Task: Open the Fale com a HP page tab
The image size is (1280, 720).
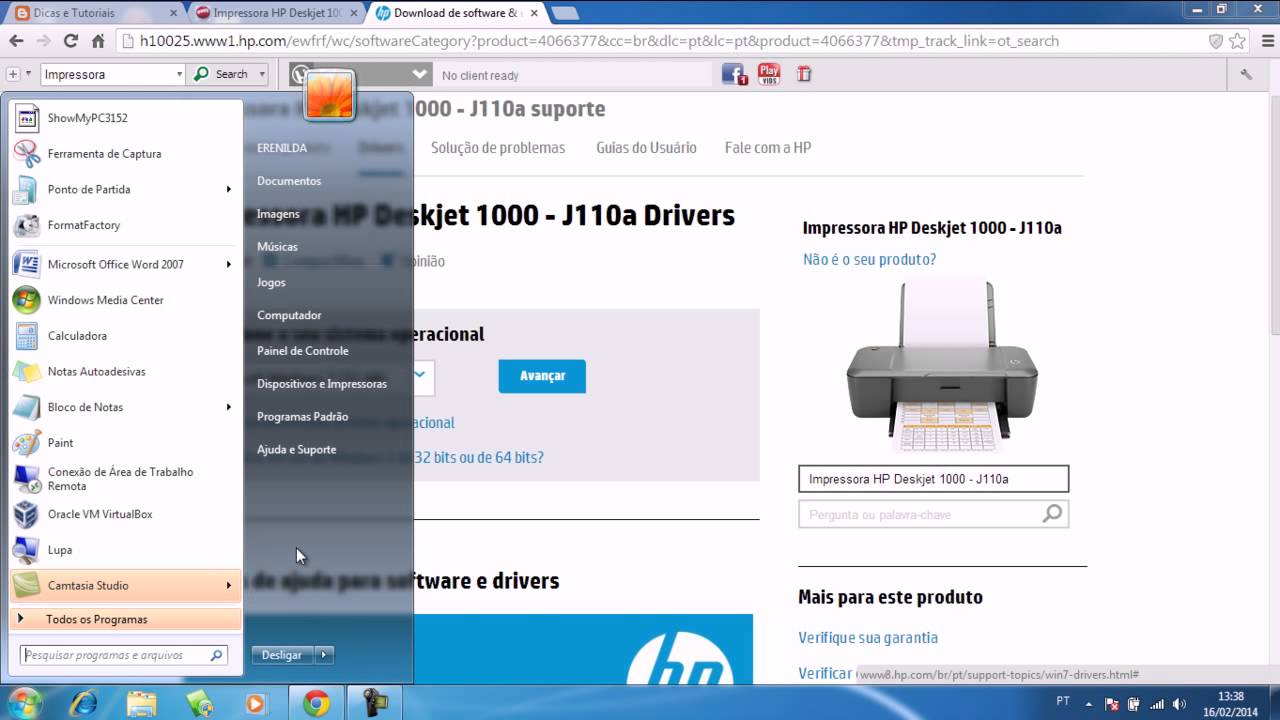Action: [768, 148]
